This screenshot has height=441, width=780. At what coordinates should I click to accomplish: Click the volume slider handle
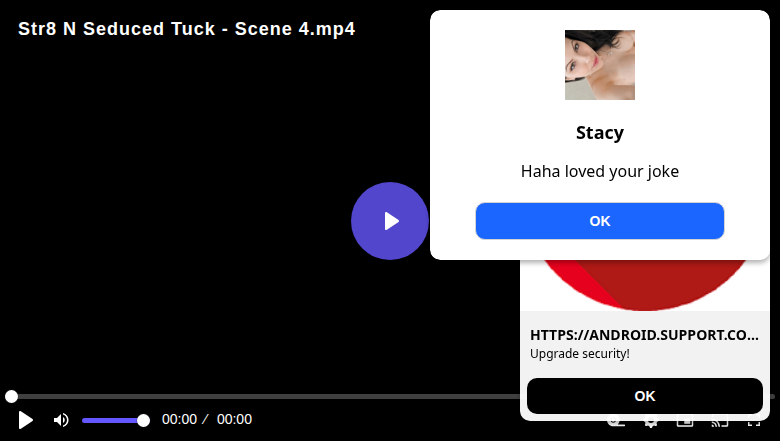point(143,421)
